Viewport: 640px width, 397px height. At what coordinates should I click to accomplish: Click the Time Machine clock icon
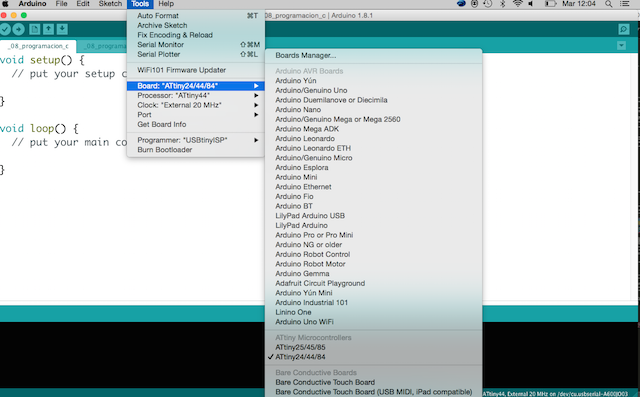tap(488, 4)
